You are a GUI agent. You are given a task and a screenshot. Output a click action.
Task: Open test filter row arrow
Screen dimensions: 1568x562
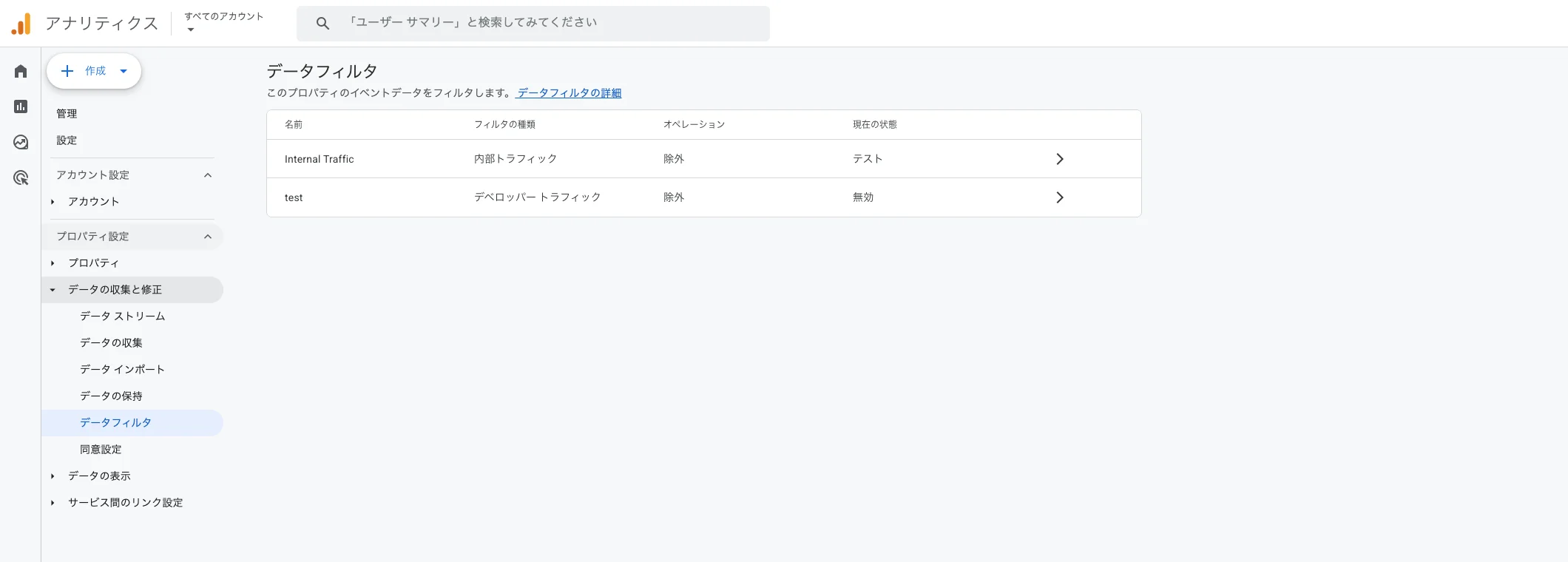1059,197
